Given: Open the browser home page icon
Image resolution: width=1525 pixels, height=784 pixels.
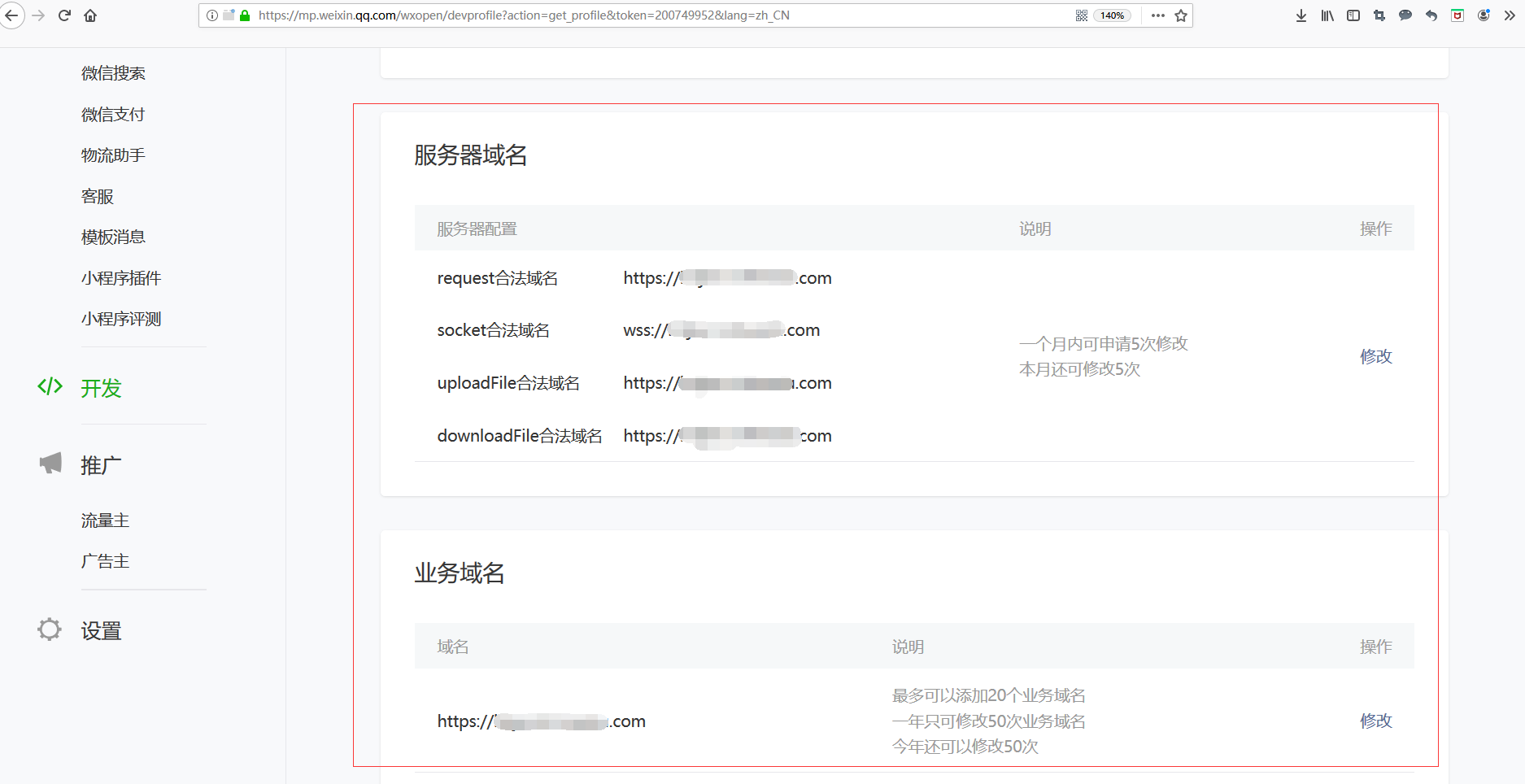Looking at the screenshot, I should (90, 15).
